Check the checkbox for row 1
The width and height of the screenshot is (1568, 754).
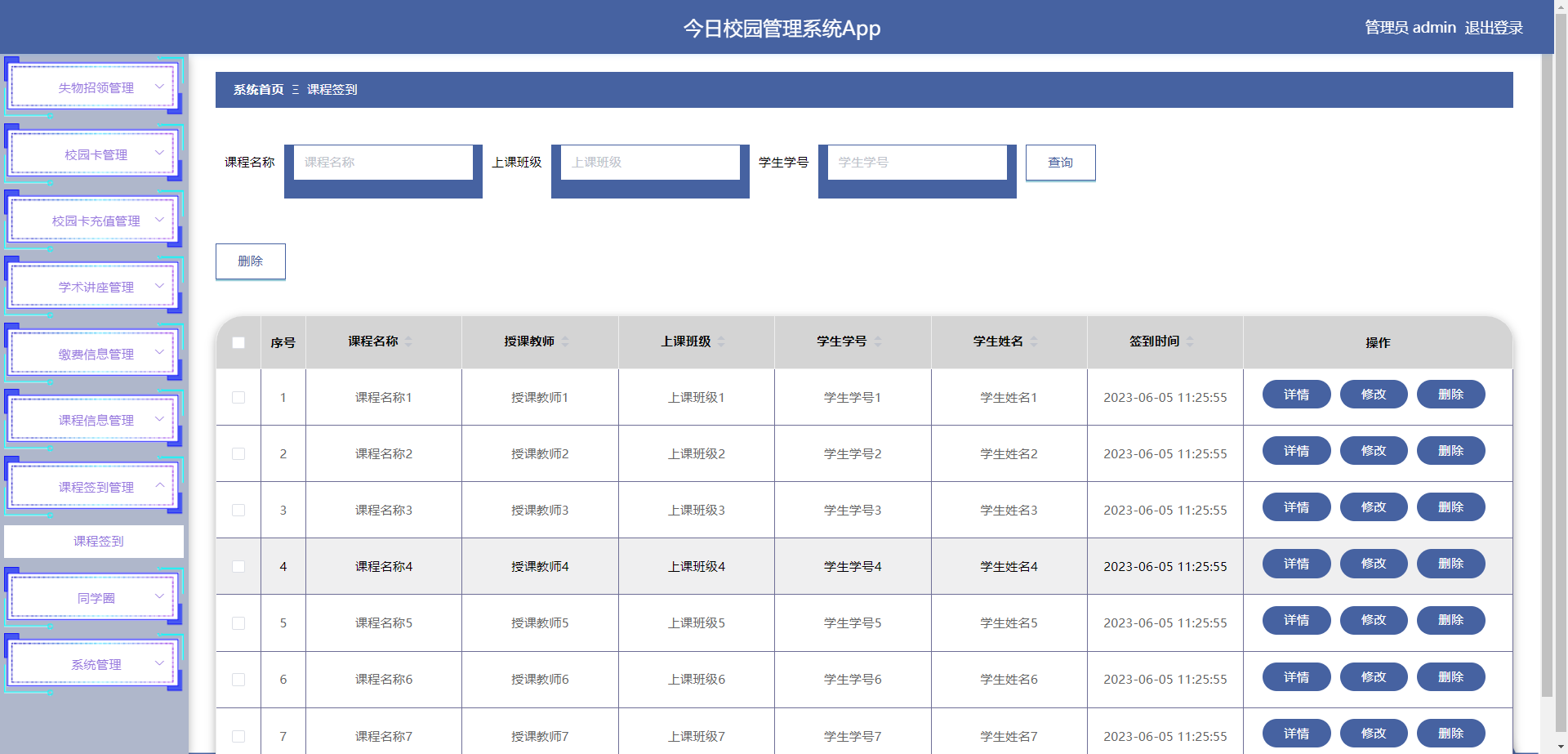click(238, 398)
